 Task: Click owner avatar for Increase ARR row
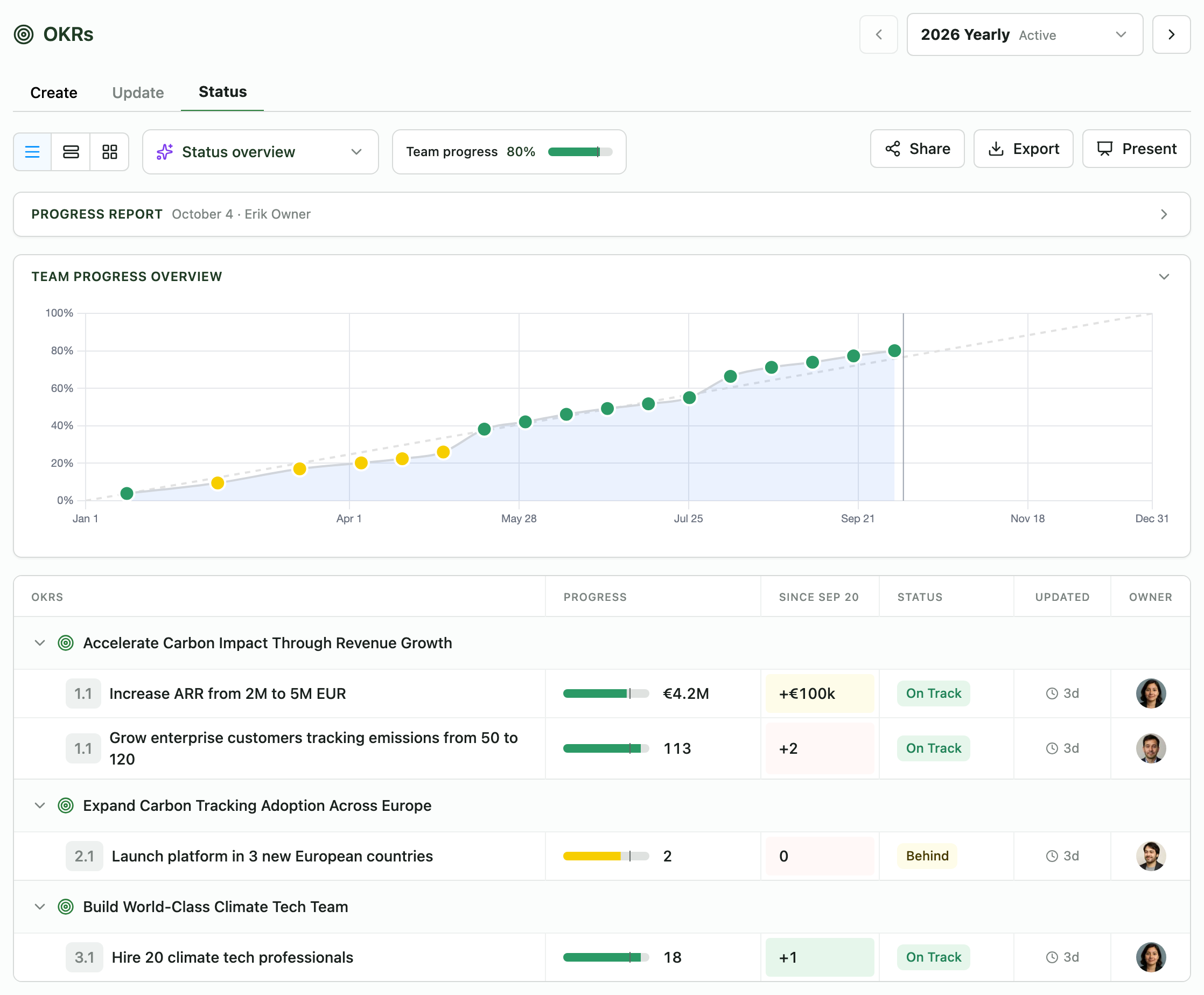coord(1151,693)
